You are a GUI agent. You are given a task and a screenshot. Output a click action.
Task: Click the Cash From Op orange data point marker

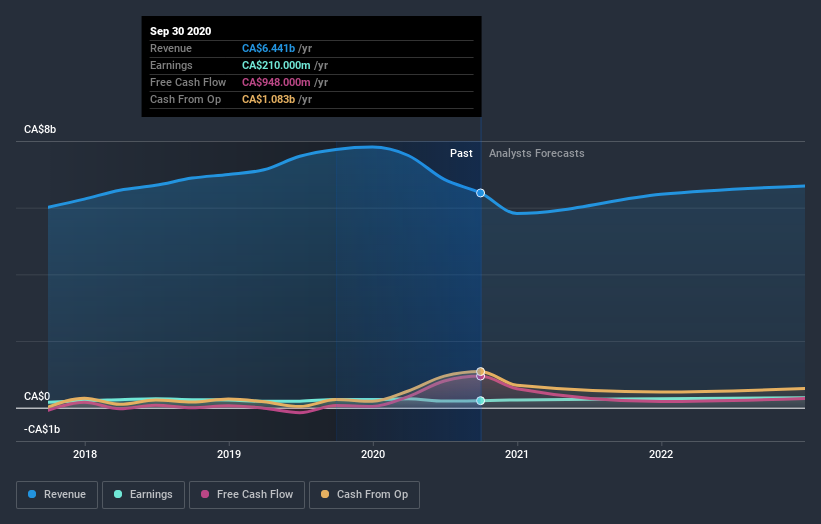click(480, 371)
